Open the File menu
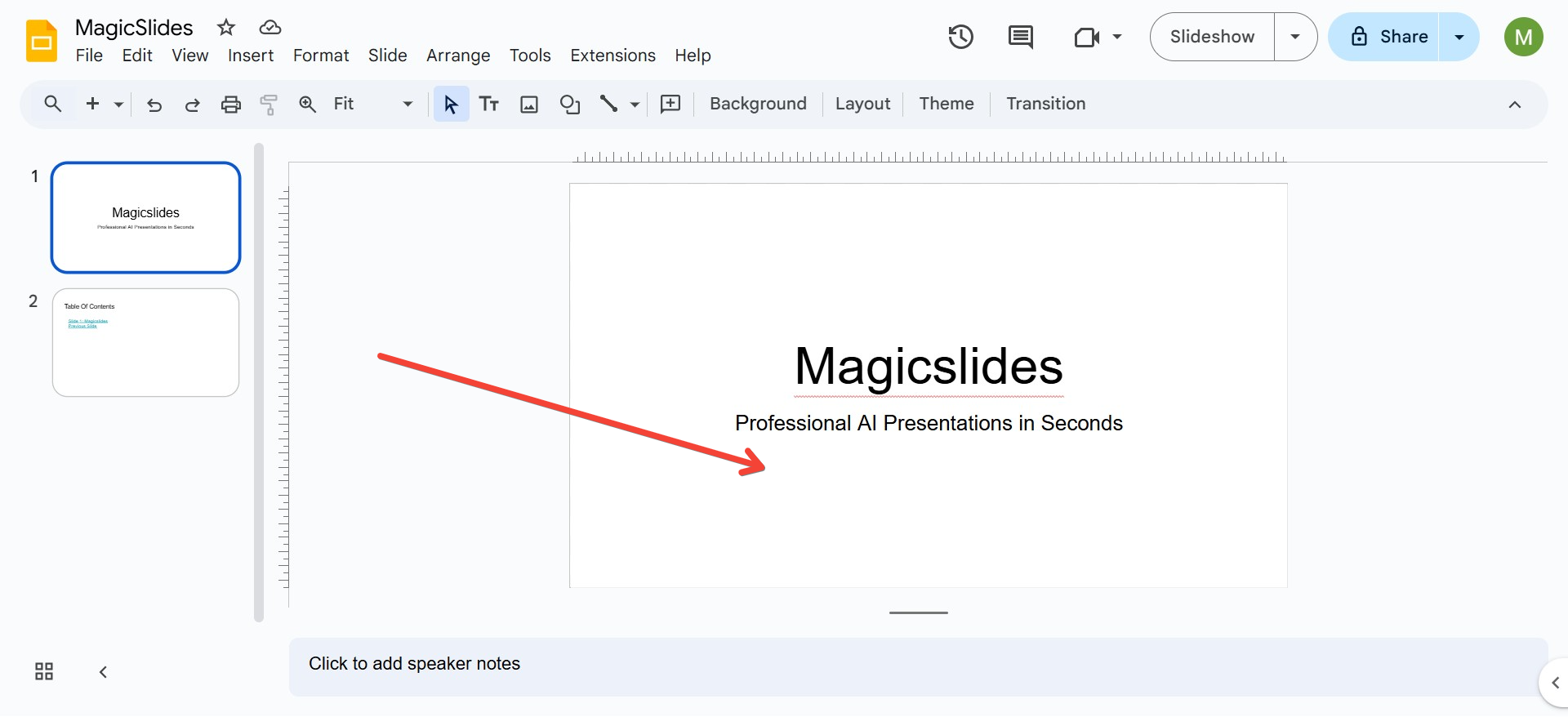The height and width of the screenshot is (717, 1568). click(89, 56)
